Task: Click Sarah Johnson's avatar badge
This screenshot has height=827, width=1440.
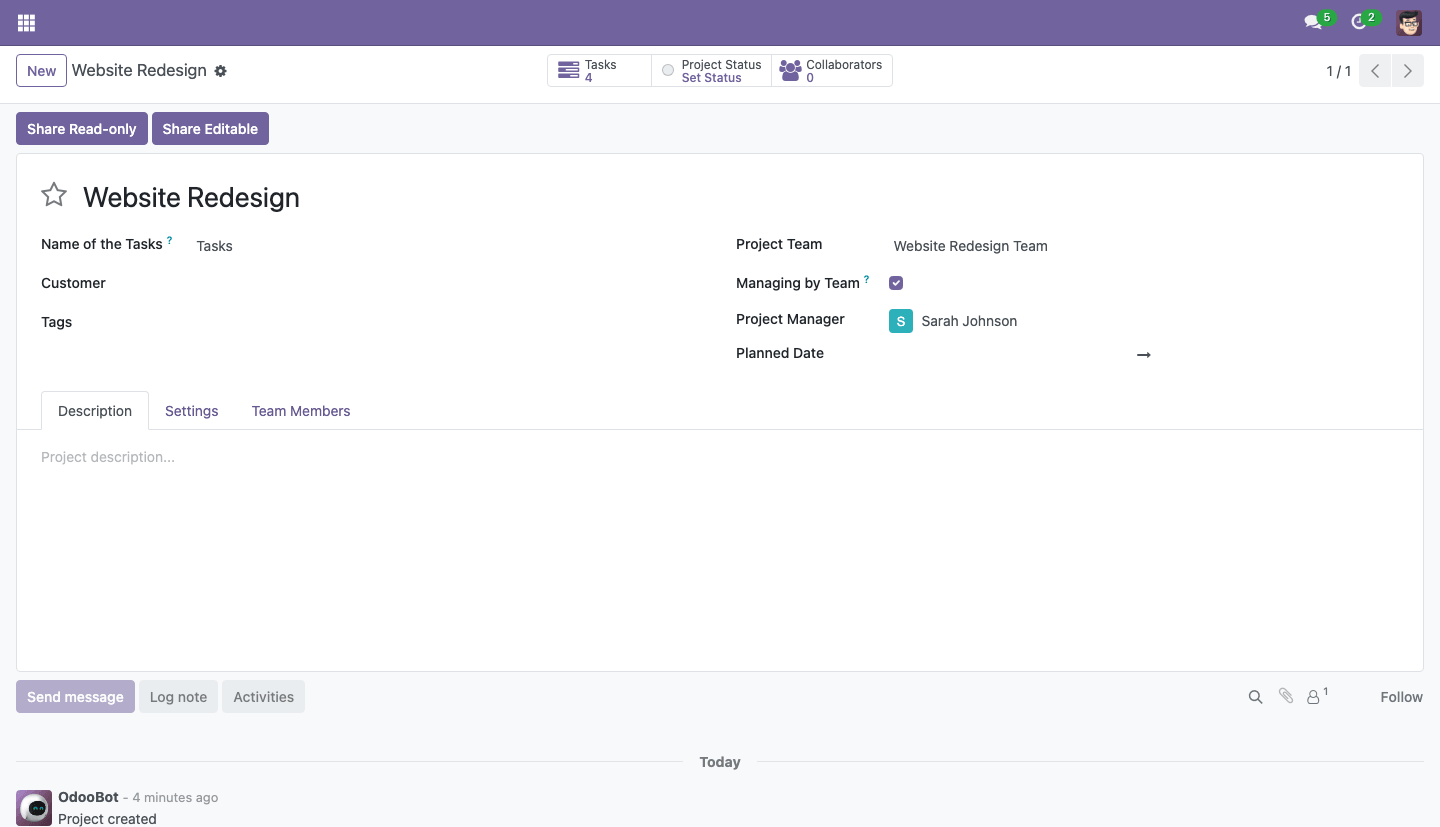Action: pos(901,321)
